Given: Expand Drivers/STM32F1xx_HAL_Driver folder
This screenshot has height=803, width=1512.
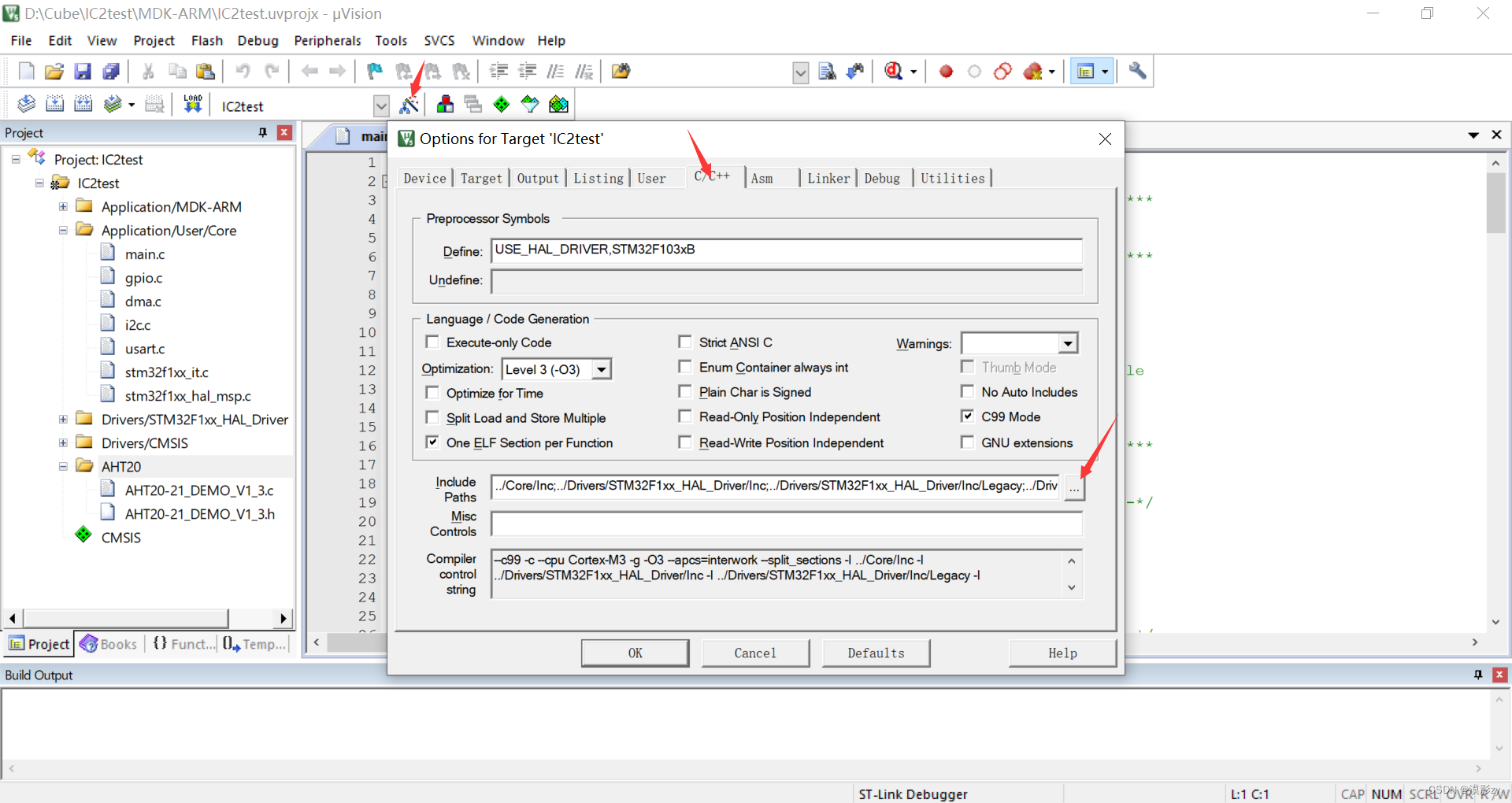Looking at the screenshot, I should [63, 419].
